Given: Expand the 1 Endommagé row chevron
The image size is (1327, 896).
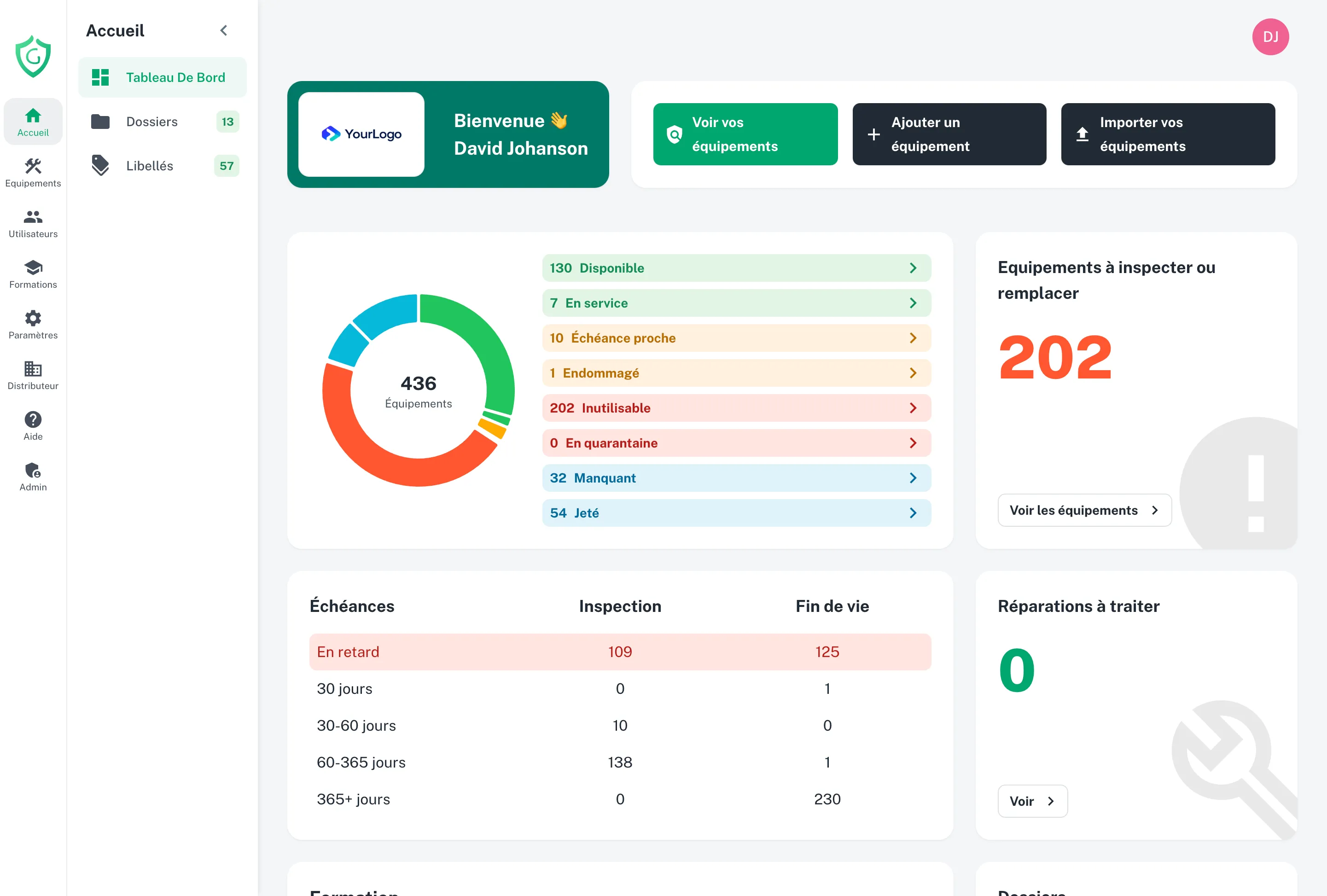Looking at the screenshot, I should [913, 373].
